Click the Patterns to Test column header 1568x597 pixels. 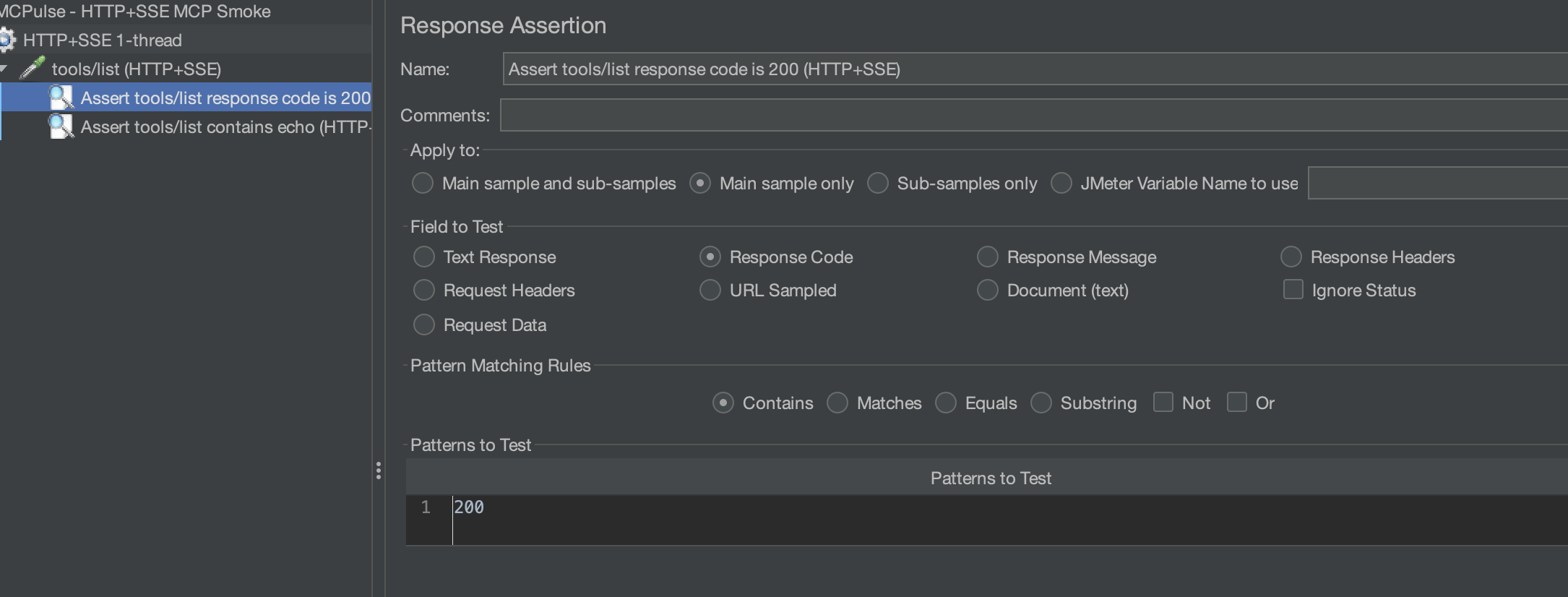987,478
